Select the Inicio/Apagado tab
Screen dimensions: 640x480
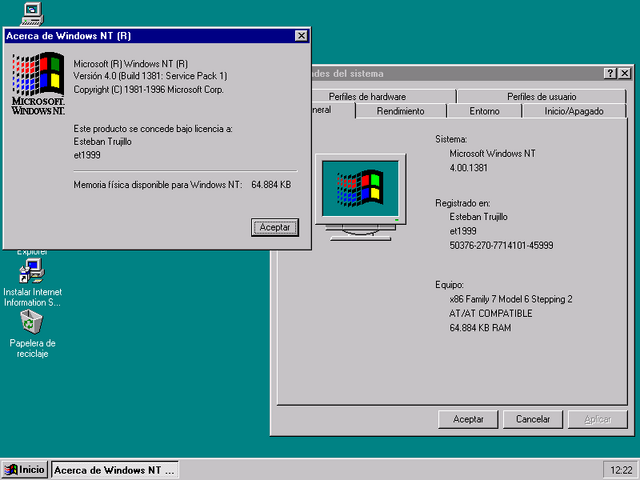coord(574,111)
